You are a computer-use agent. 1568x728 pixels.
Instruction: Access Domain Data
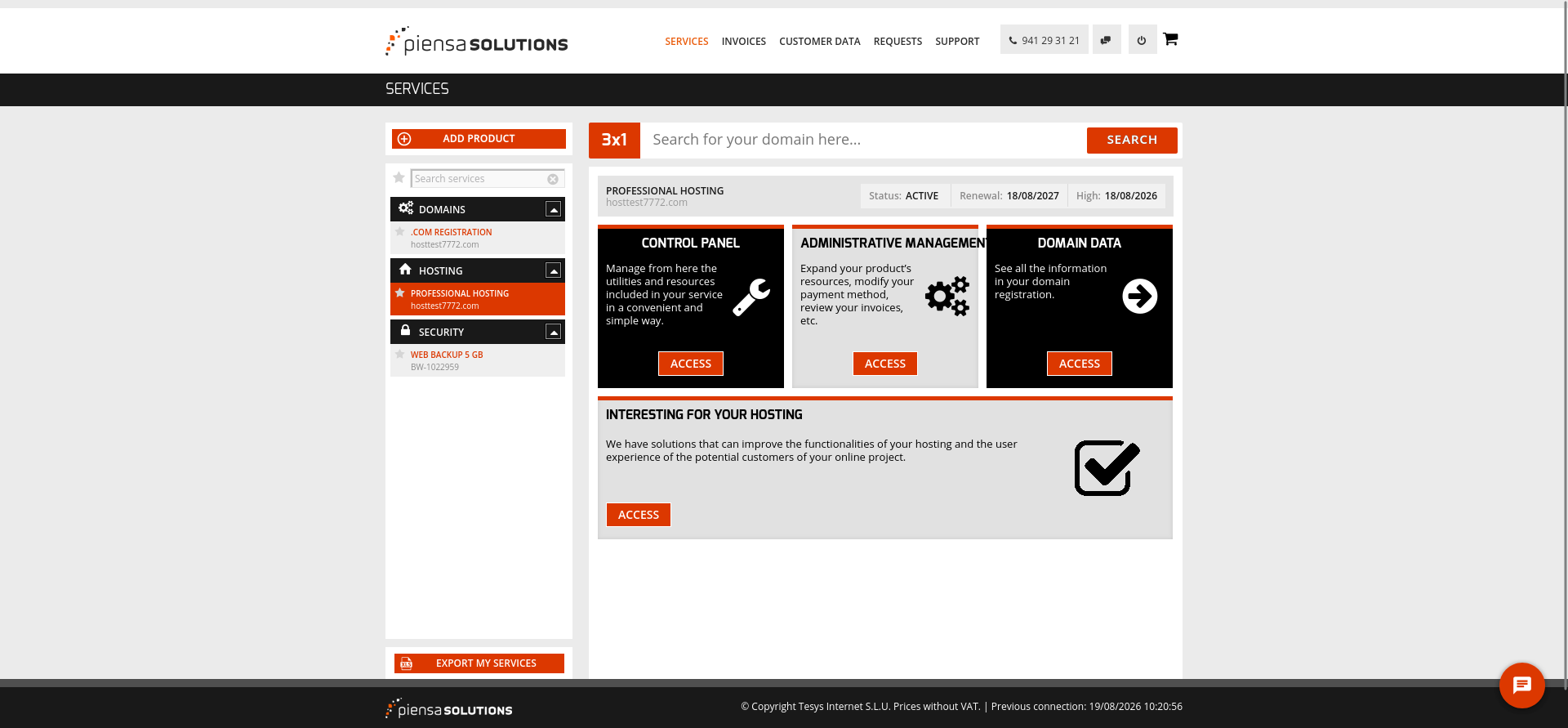coord(1080,364)
